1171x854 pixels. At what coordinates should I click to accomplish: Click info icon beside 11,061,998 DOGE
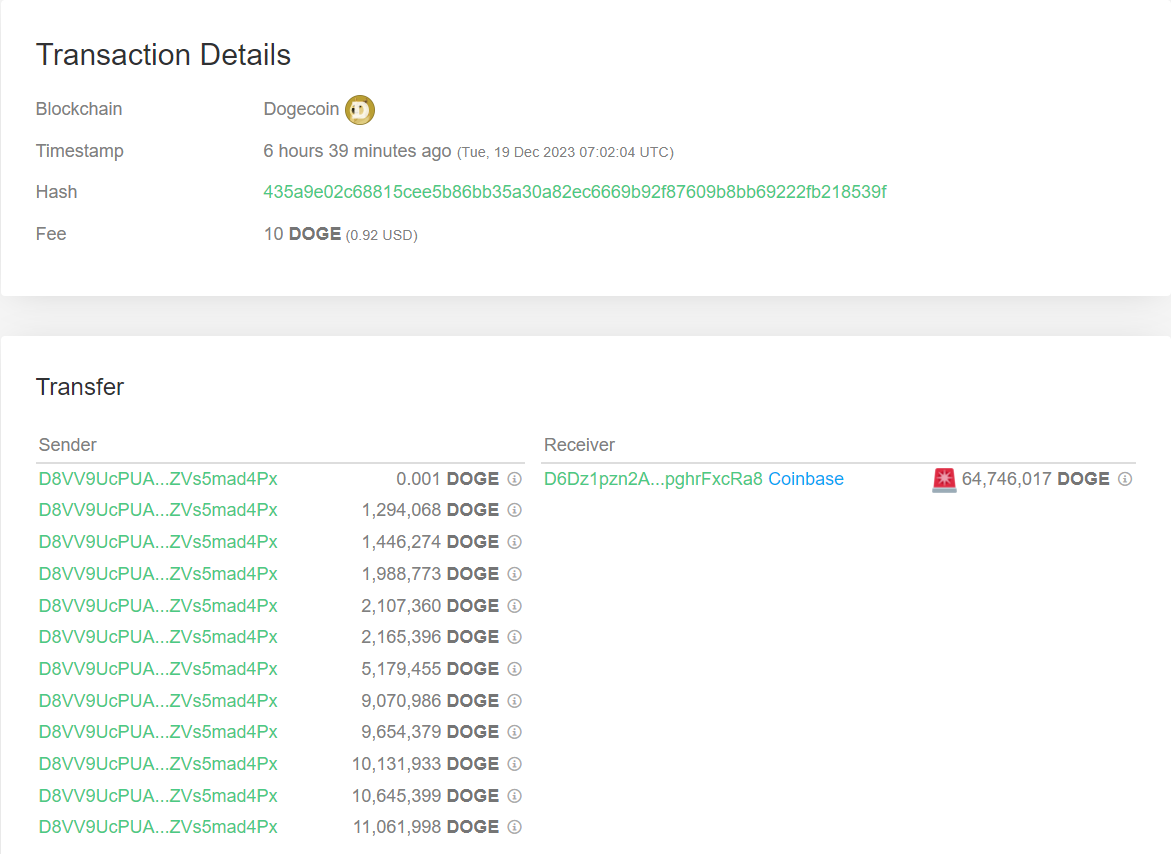(515, 827)
